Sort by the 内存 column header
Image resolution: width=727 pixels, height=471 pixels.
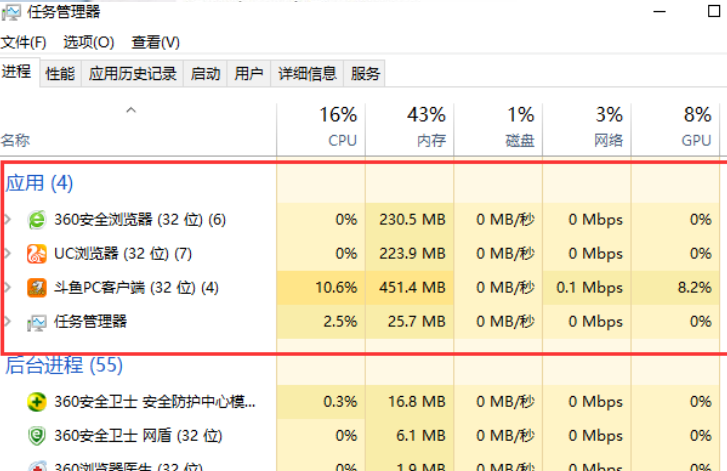410,129
